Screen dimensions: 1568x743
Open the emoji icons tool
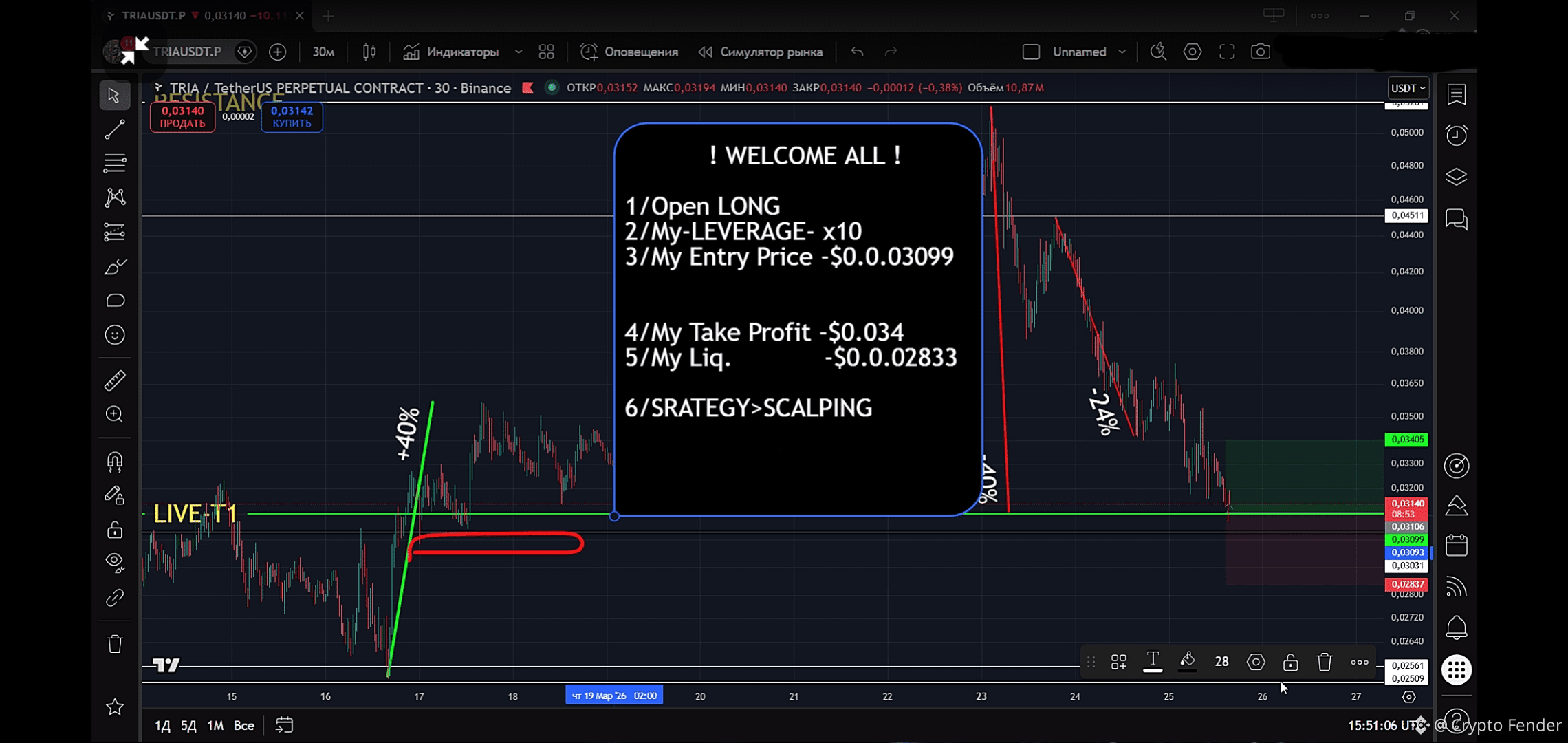pos(114,335)
